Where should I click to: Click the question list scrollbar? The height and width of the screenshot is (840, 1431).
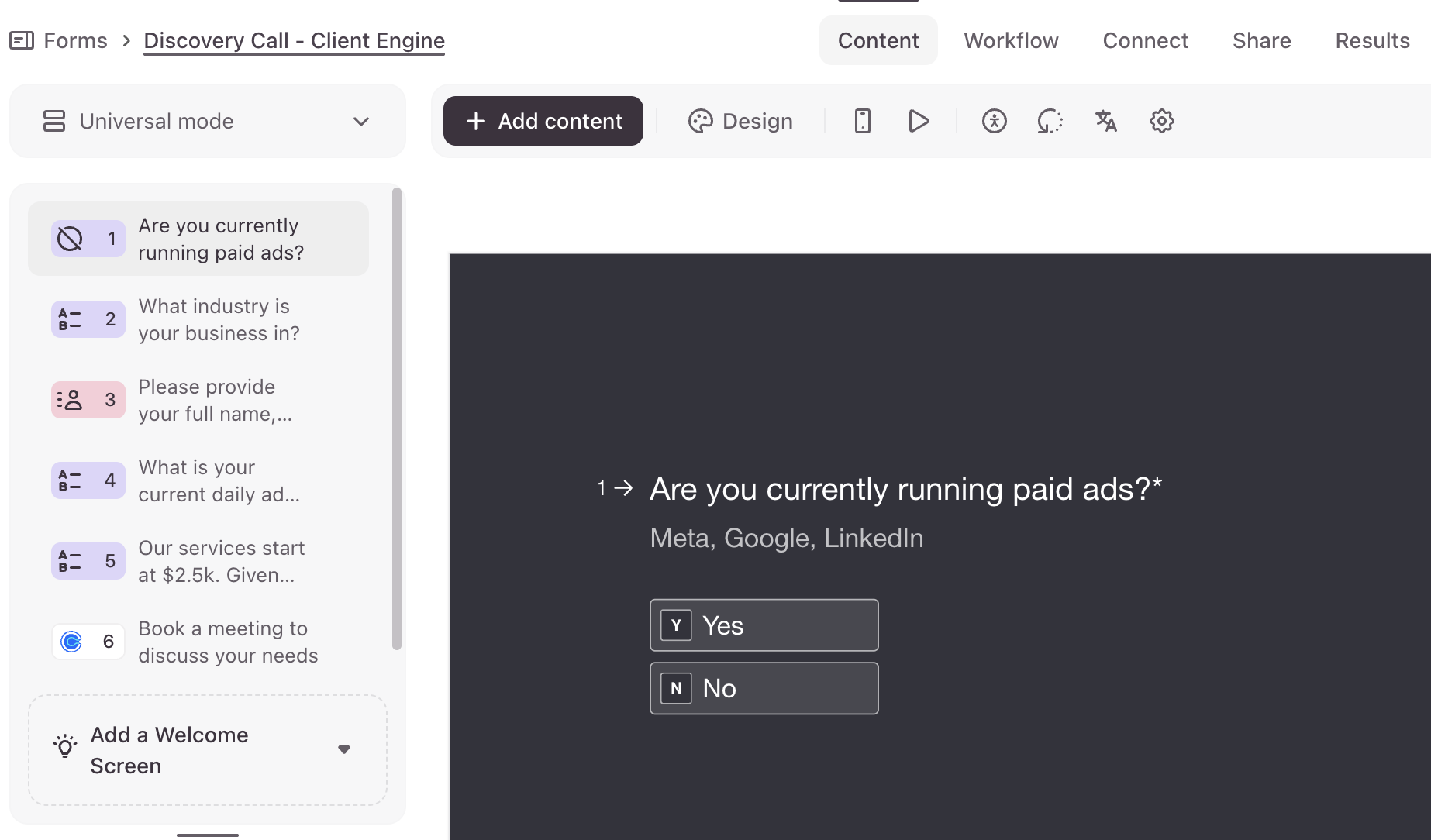(397, 418)
